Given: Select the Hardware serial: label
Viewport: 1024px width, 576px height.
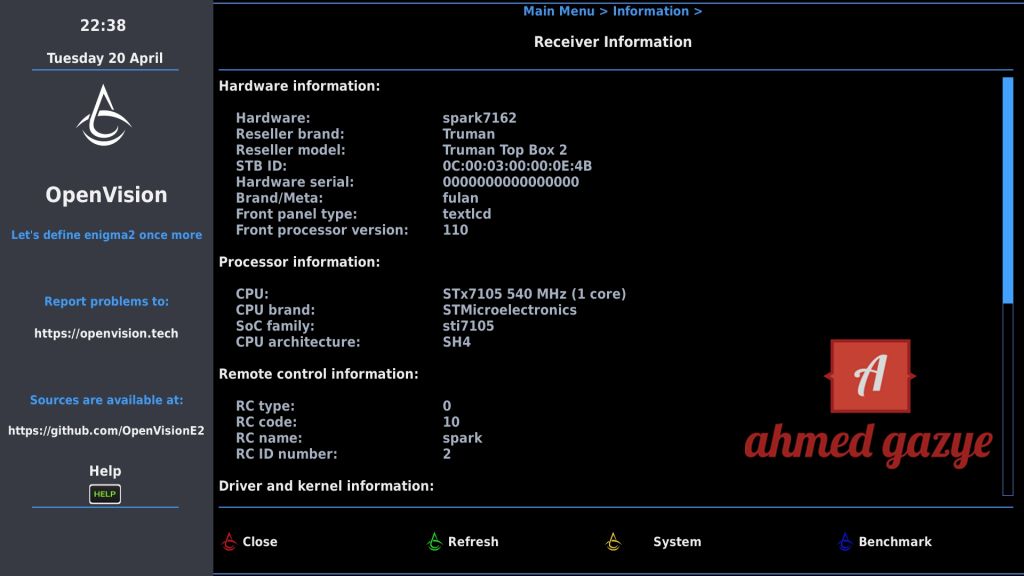Looking at the screenshot, I should click(x=295, y=182).
